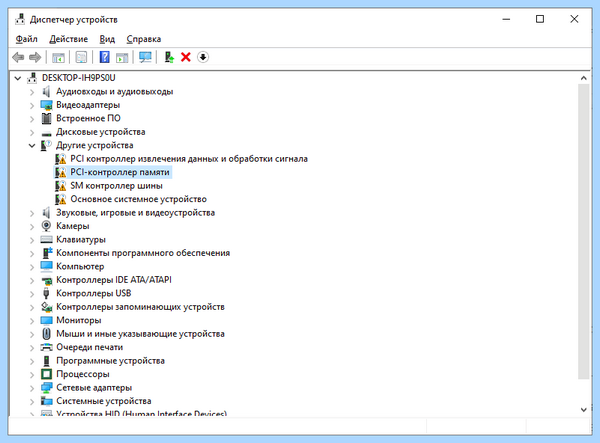Expand Аудиовходы и аудиовыходы category
The height and width of the screenshot is (443, 600).
[32, 92]
